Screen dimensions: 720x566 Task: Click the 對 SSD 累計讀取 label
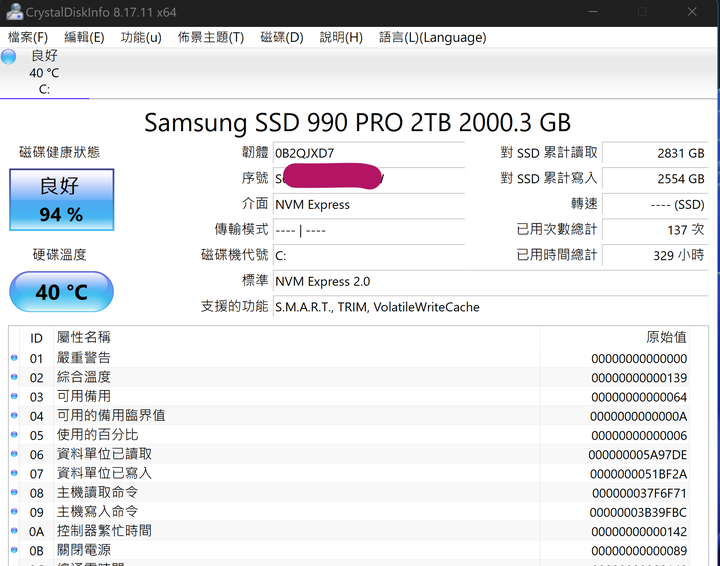click(549, 153)
